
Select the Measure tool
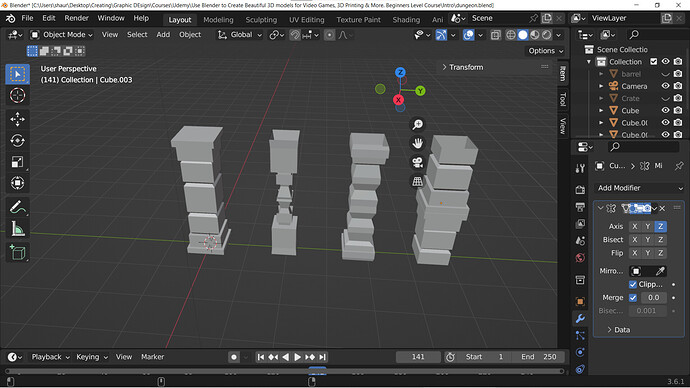(18, 229)
